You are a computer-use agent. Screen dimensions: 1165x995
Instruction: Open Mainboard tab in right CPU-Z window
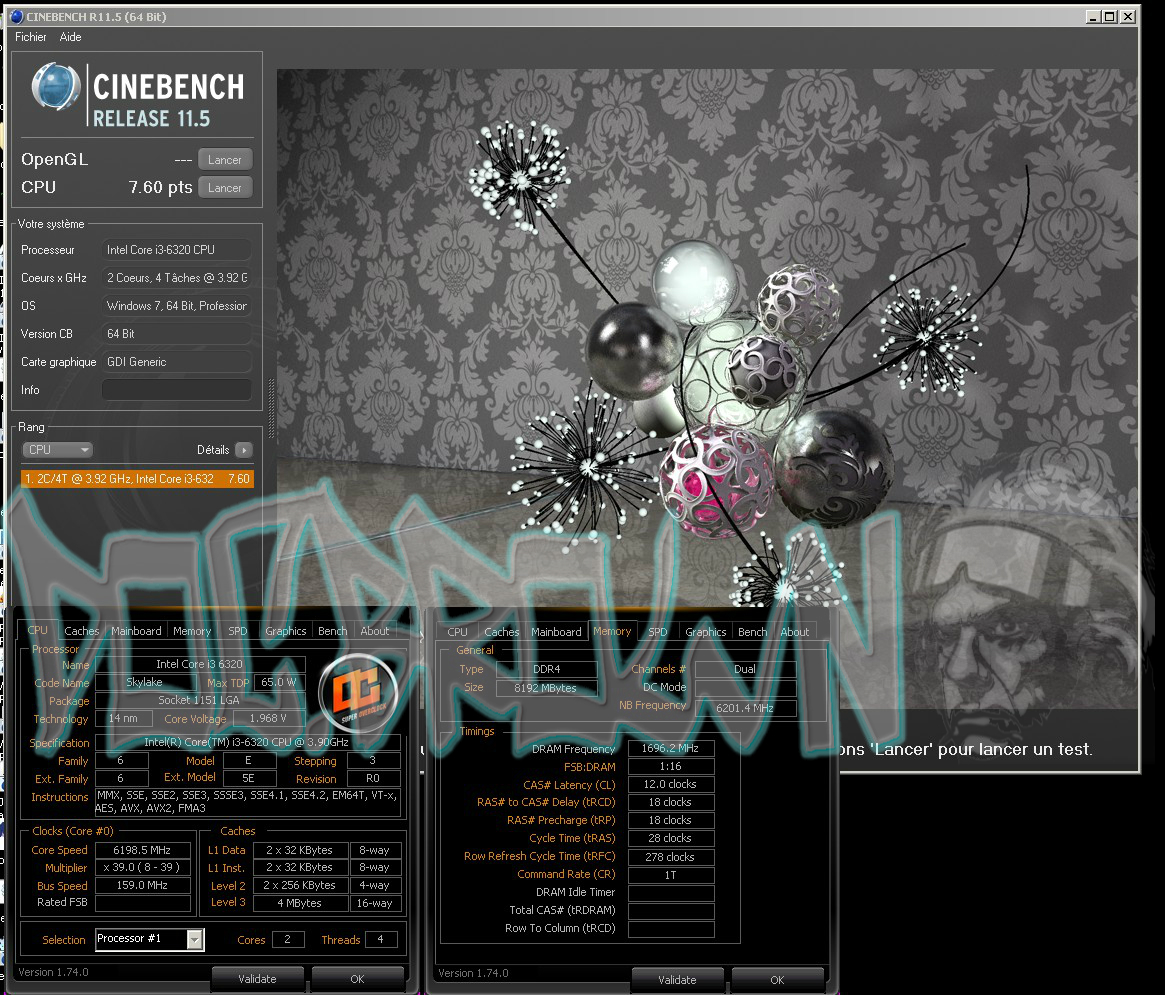point(556,632)
